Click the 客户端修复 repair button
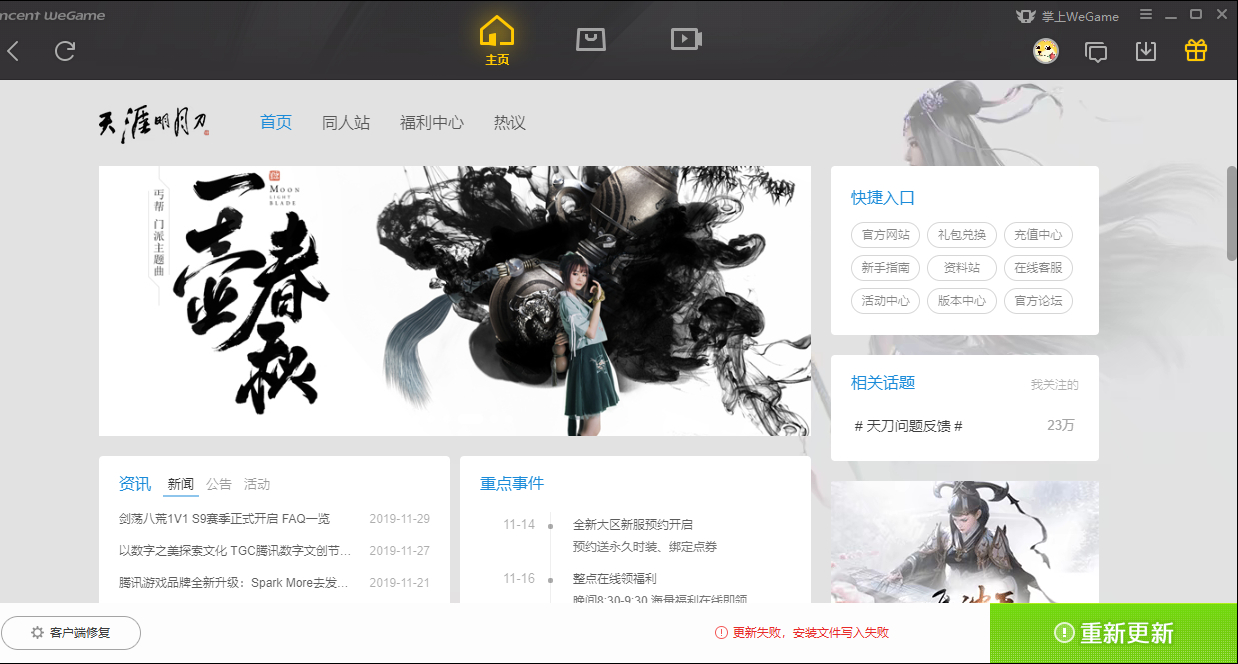 point(71,633)
